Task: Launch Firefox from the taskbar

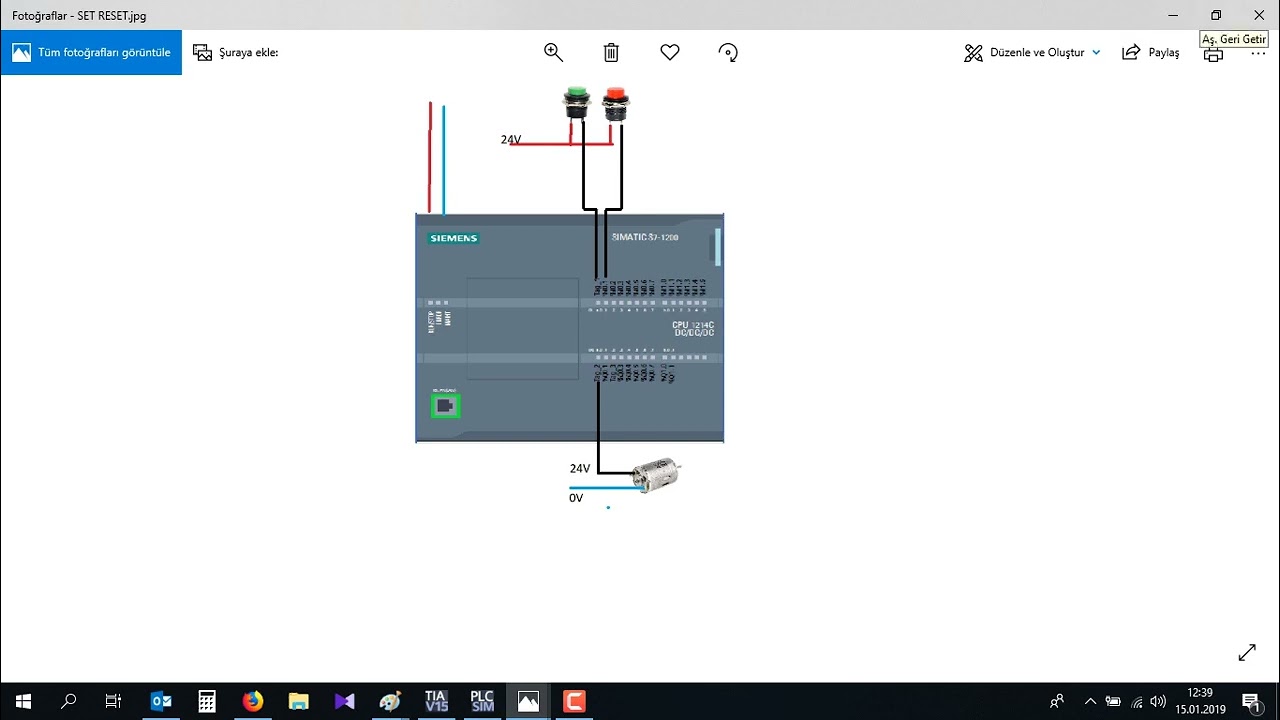Action: tap(253, 701)
